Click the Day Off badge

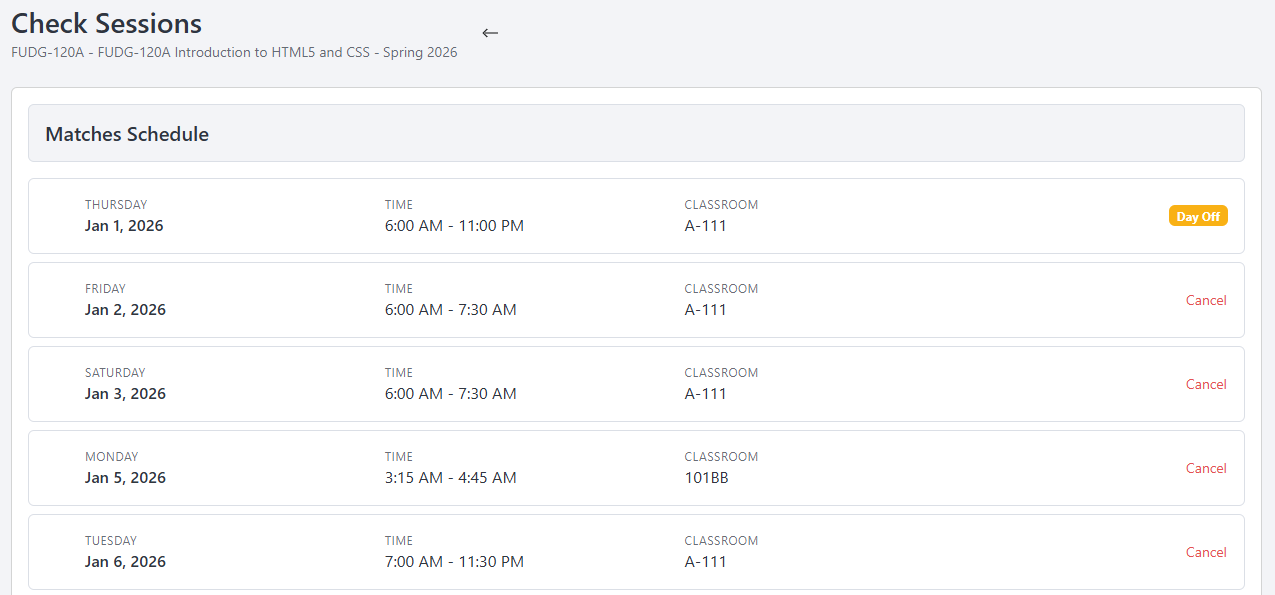click(1198, 216)
